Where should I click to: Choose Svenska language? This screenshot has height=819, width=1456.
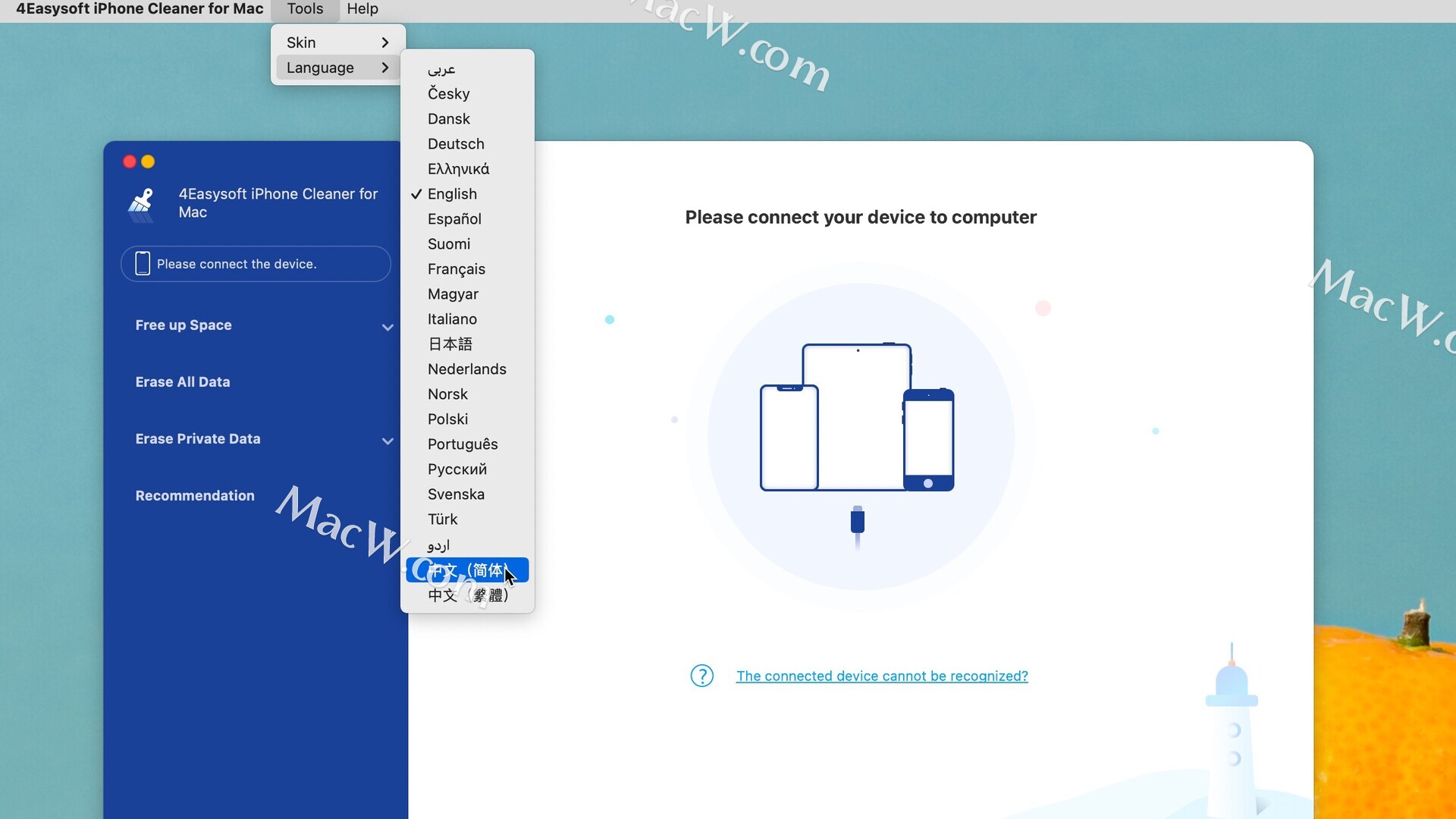point(467,494)
